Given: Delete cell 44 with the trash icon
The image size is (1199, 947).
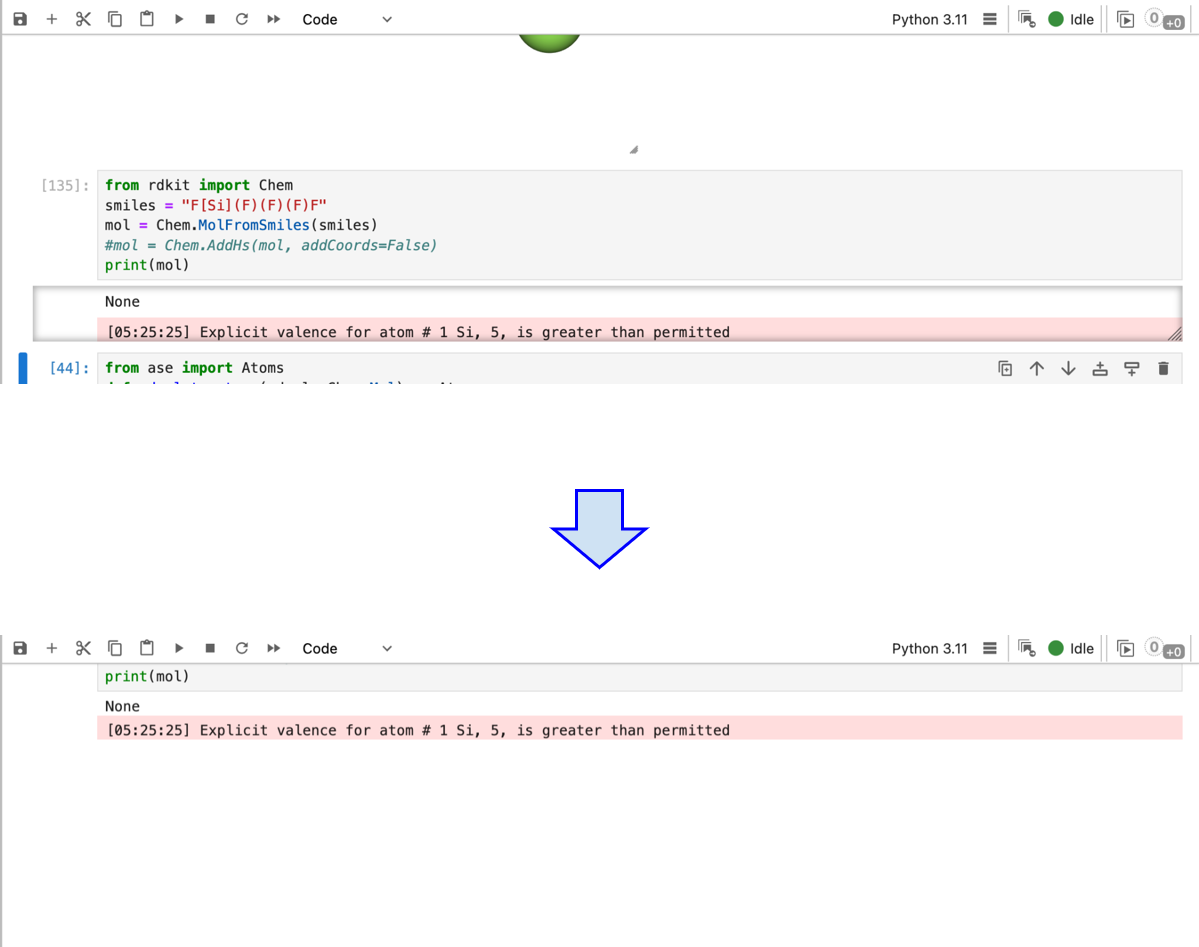Looking at the screenshot, I should click(x=1163, y=369).
